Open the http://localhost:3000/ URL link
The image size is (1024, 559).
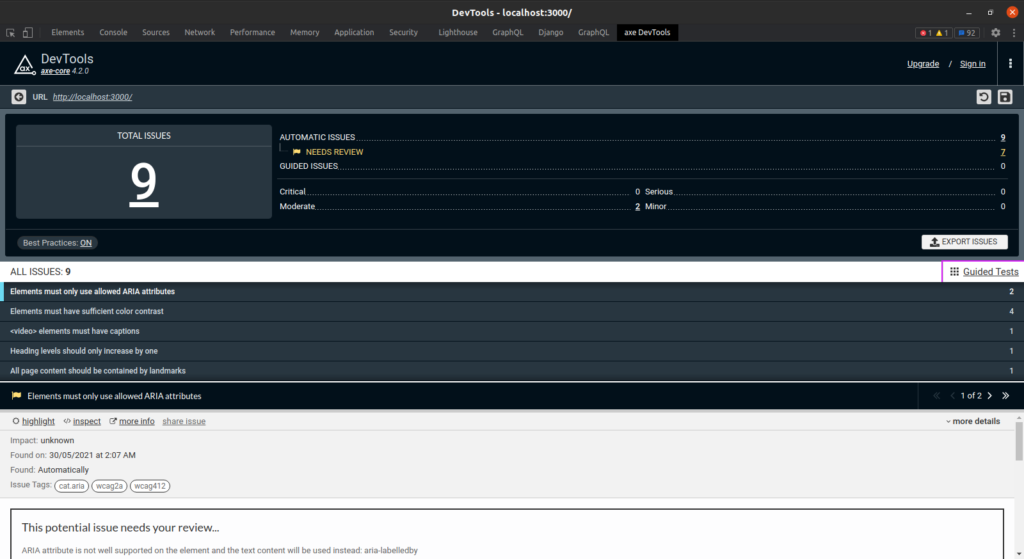coord(92,97)
